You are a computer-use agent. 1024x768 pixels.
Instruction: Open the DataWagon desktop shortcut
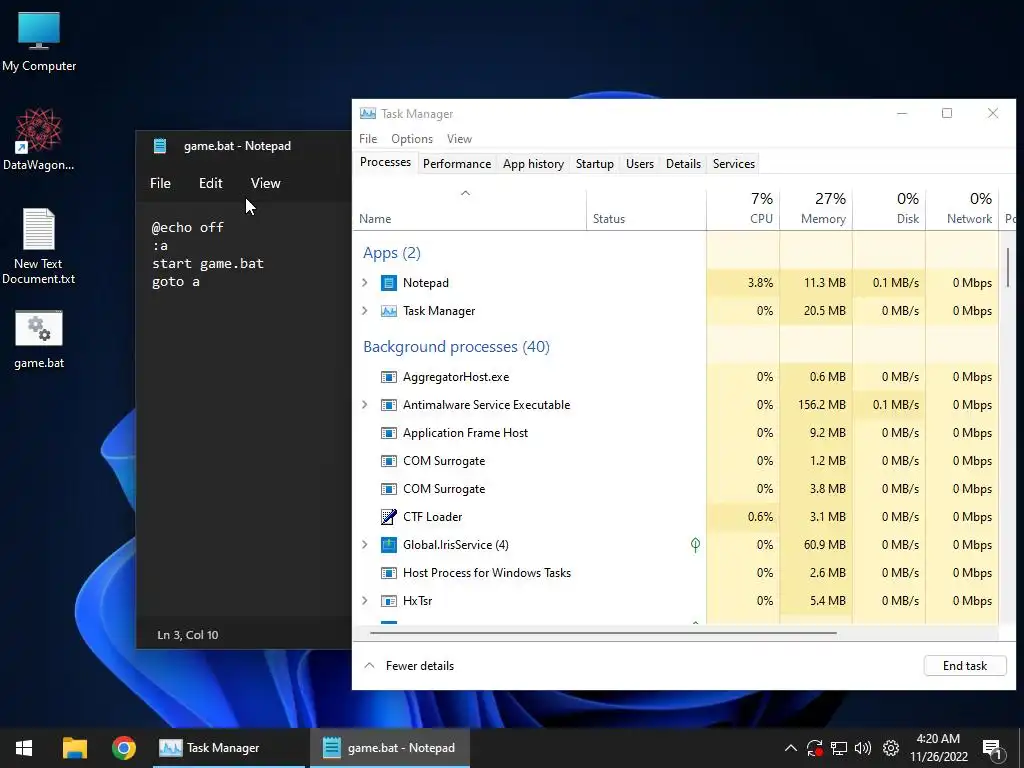click(x=39, y=138)
